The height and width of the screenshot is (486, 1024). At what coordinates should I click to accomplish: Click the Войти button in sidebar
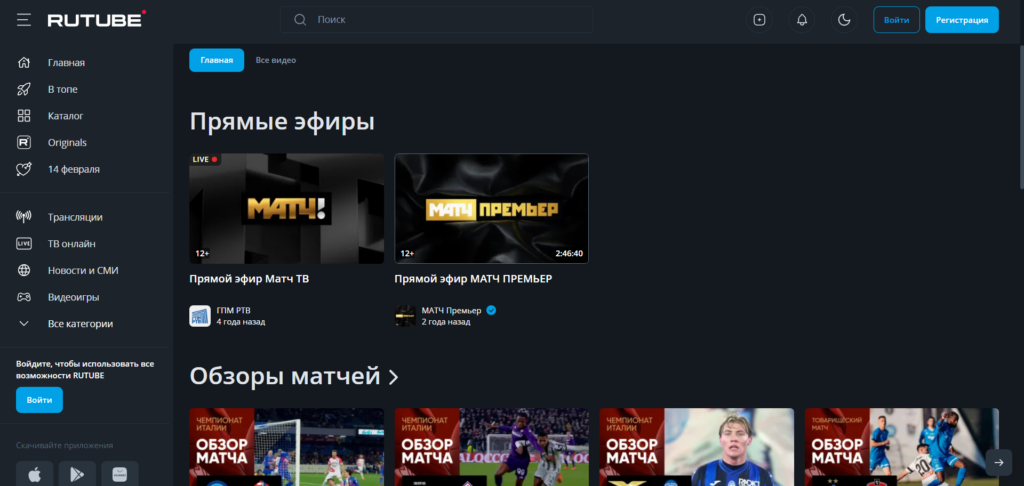point(39,400)
